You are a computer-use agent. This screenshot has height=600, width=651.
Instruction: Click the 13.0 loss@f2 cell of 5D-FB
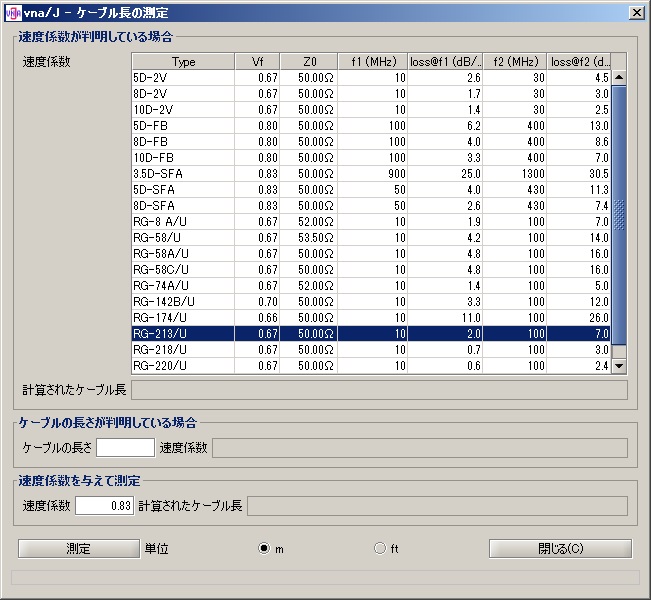click(579, 126)
